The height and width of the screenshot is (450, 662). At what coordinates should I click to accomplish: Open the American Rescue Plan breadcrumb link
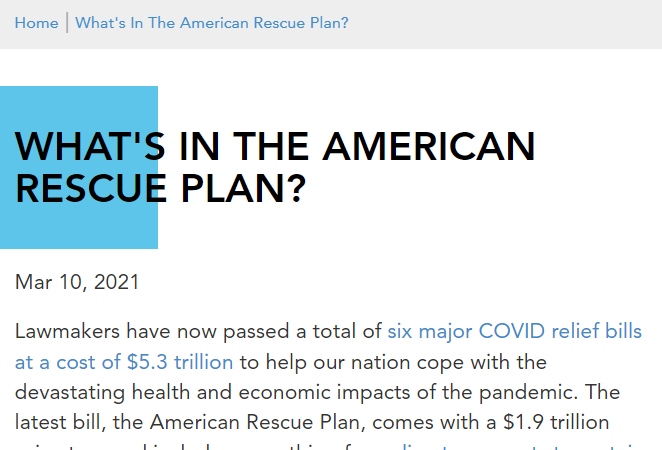[212, 23]
